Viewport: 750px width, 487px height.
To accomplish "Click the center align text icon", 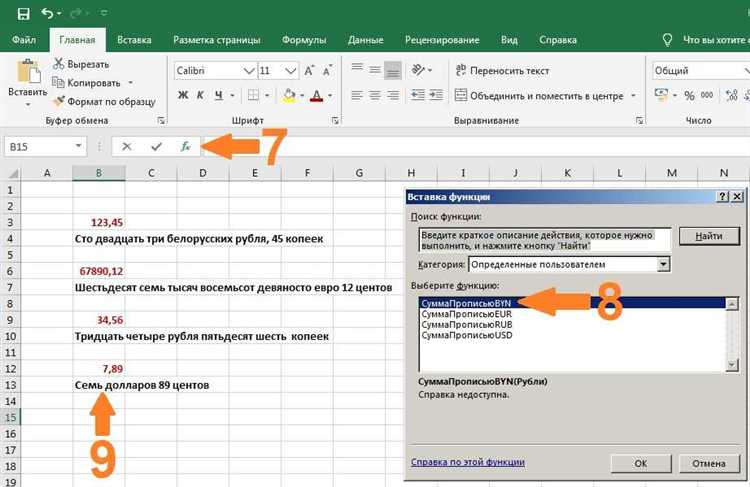I will [x=375, y=96].
